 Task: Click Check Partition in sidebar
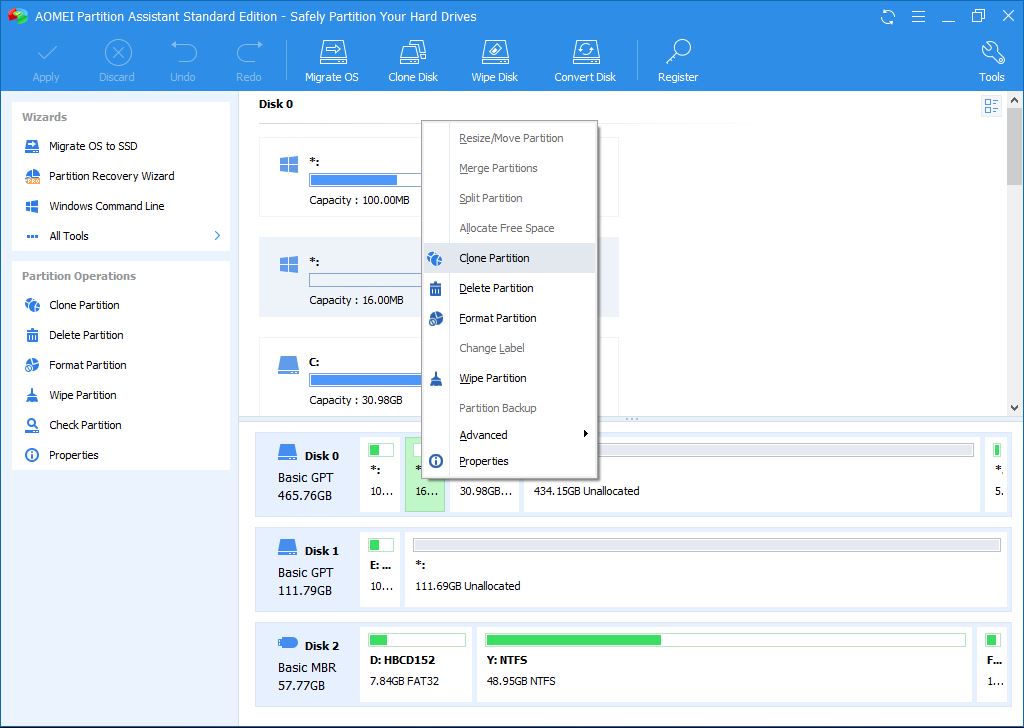85,425
